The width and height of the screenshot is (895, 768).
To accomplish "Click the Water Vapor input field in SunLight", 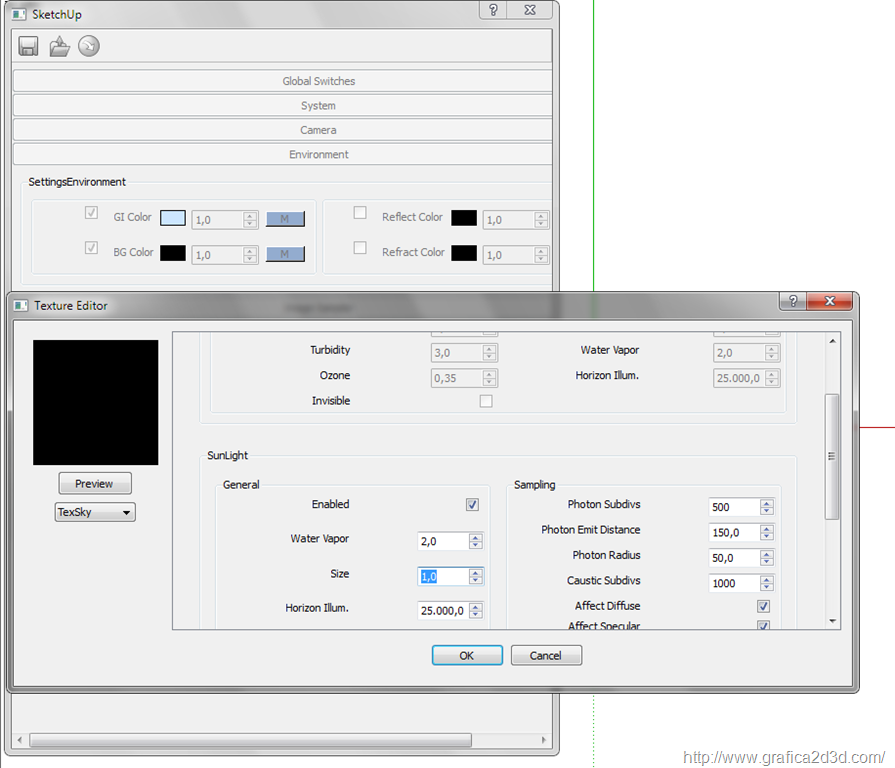I will coord(442,541).
